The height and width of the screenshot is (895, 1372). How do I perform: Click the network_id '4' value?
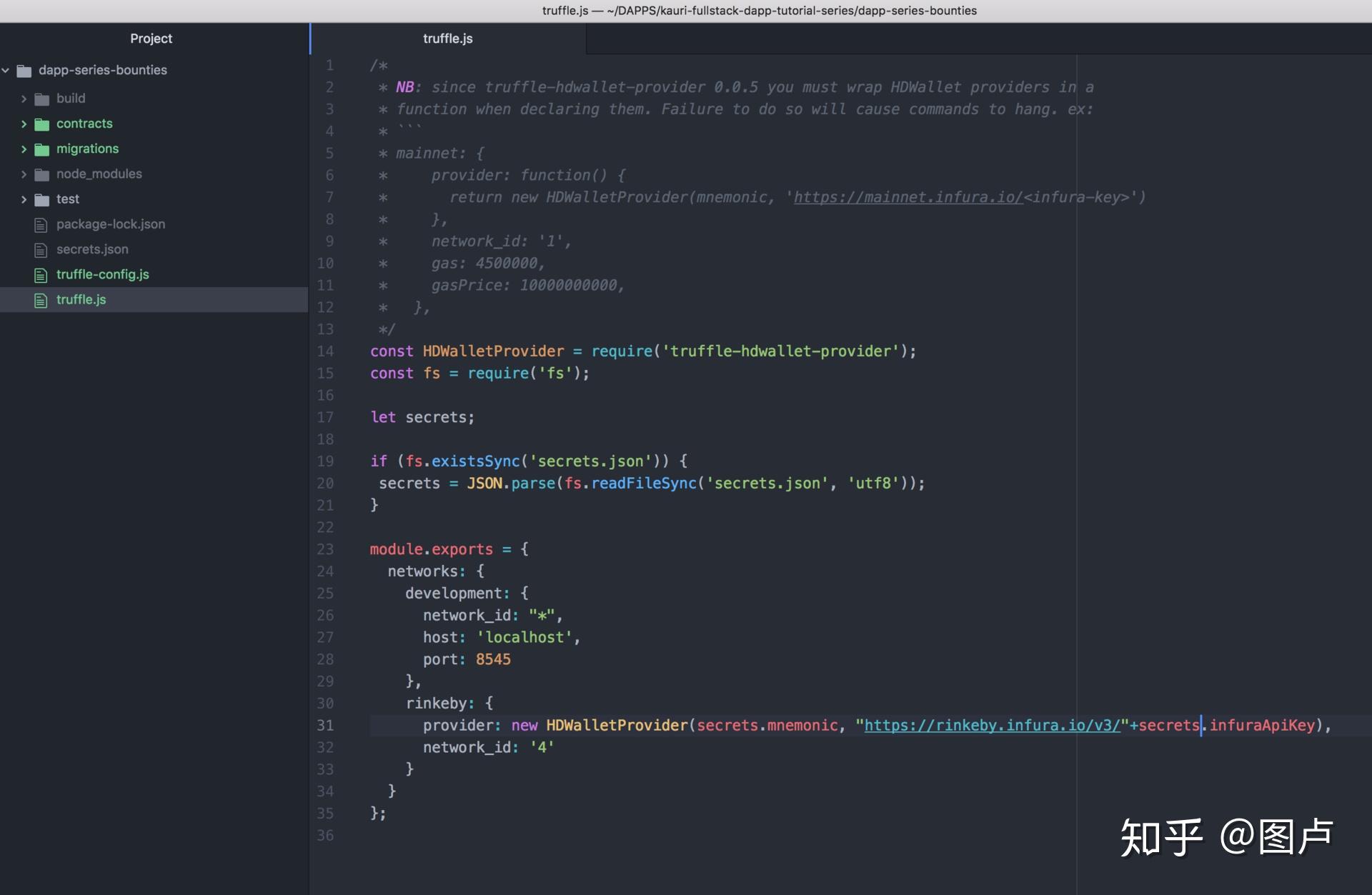[x=542, y=748]
